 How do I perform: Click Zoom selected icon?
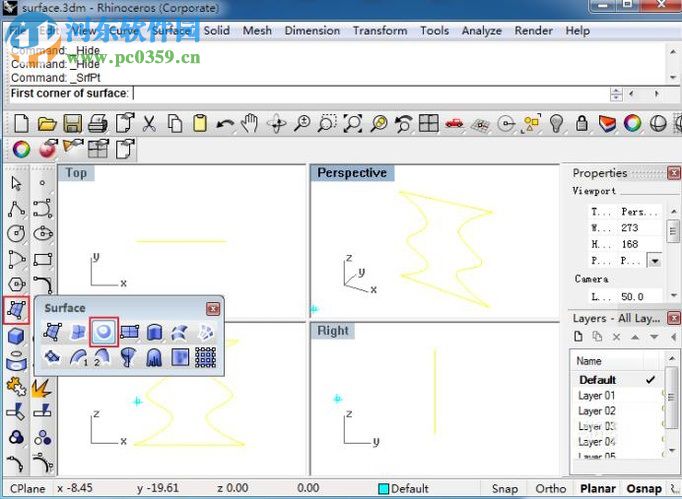pos(379,124)
